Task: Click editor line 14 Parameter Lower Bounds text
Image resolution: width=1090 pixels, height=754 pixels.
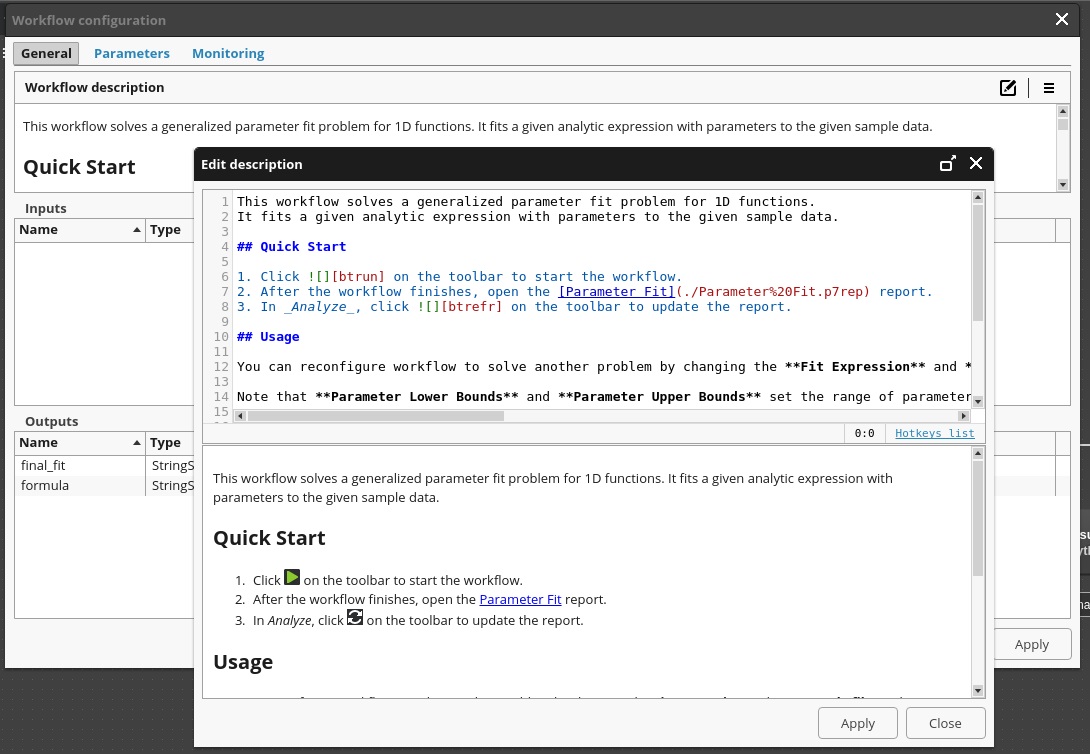Action: click(x=417, y=397)
